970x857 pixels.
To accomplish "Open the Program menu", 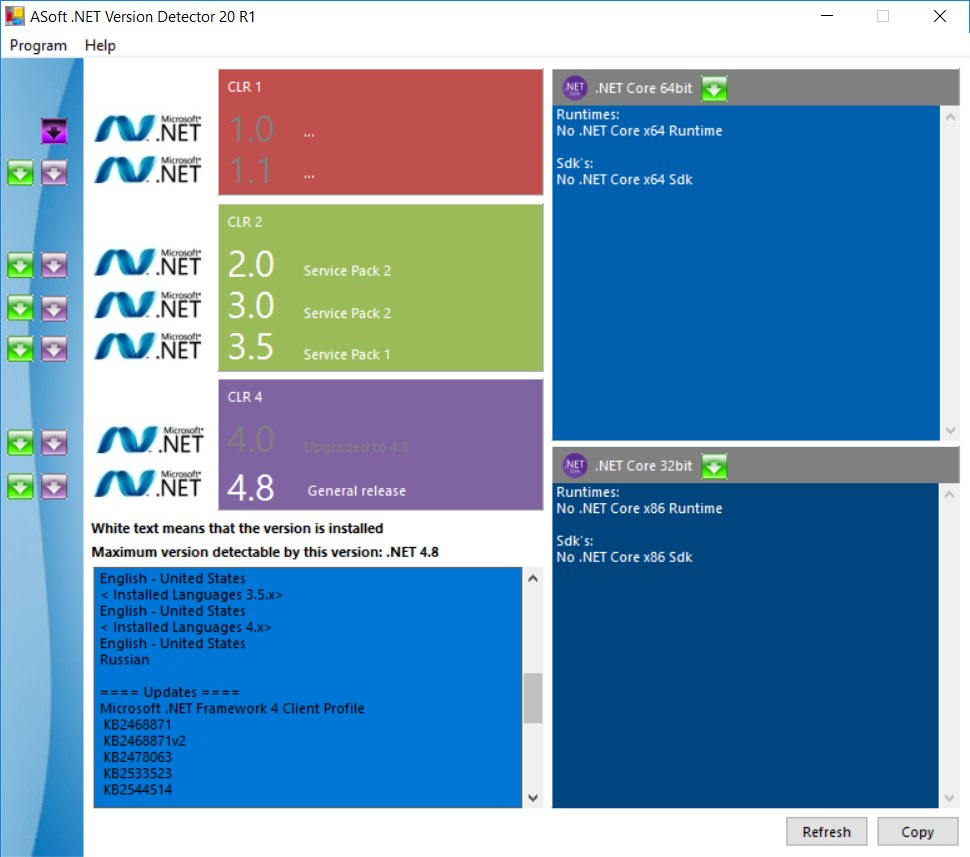I will click(x=38, y=45).
